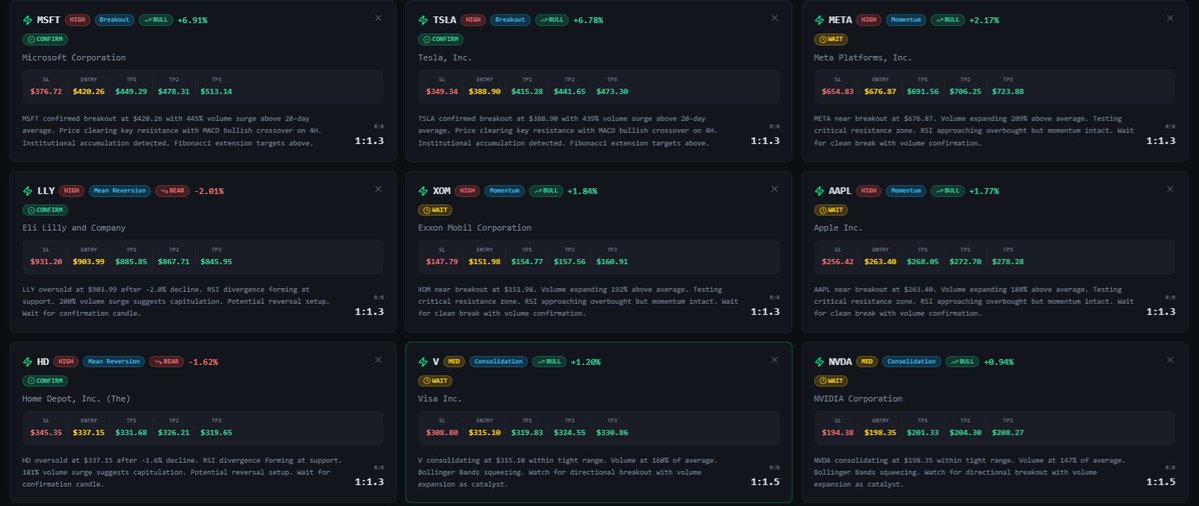Click the Eli Lilly and Company name
This screenshot has width=1199, height=506.
[73, 228]
